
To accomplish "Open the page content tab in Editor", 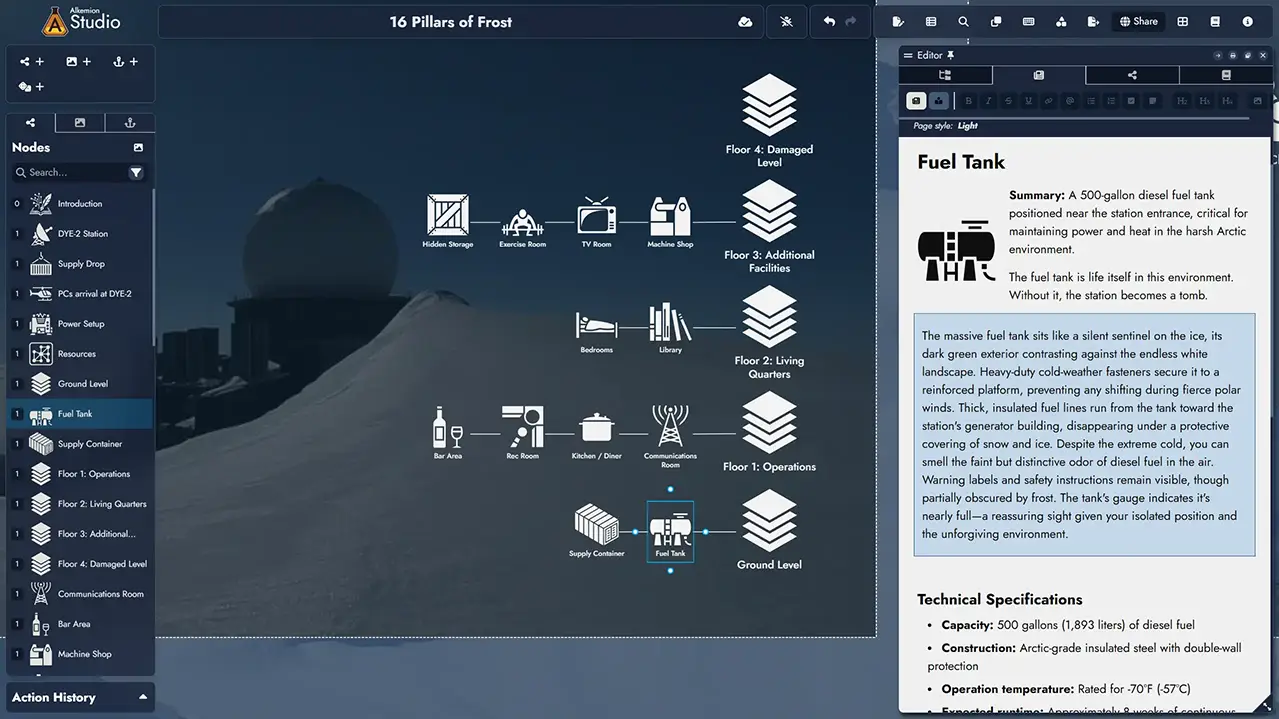I will coord(1038,75).
